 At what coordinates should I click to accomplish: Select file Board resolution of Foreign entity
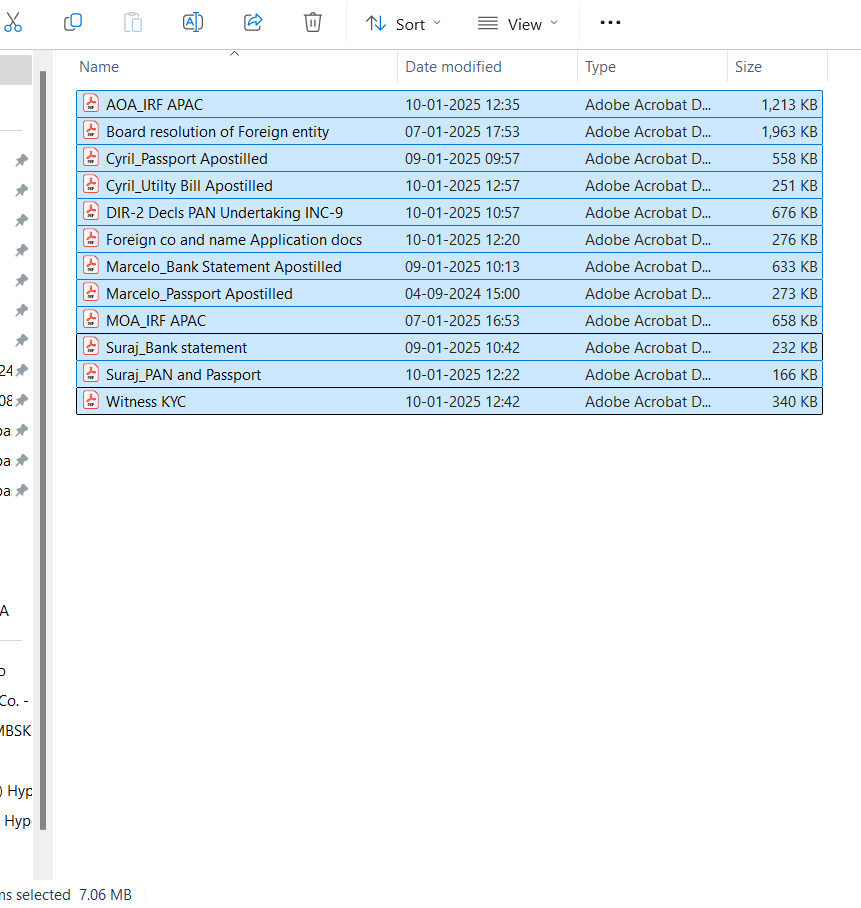coord(217,132)
